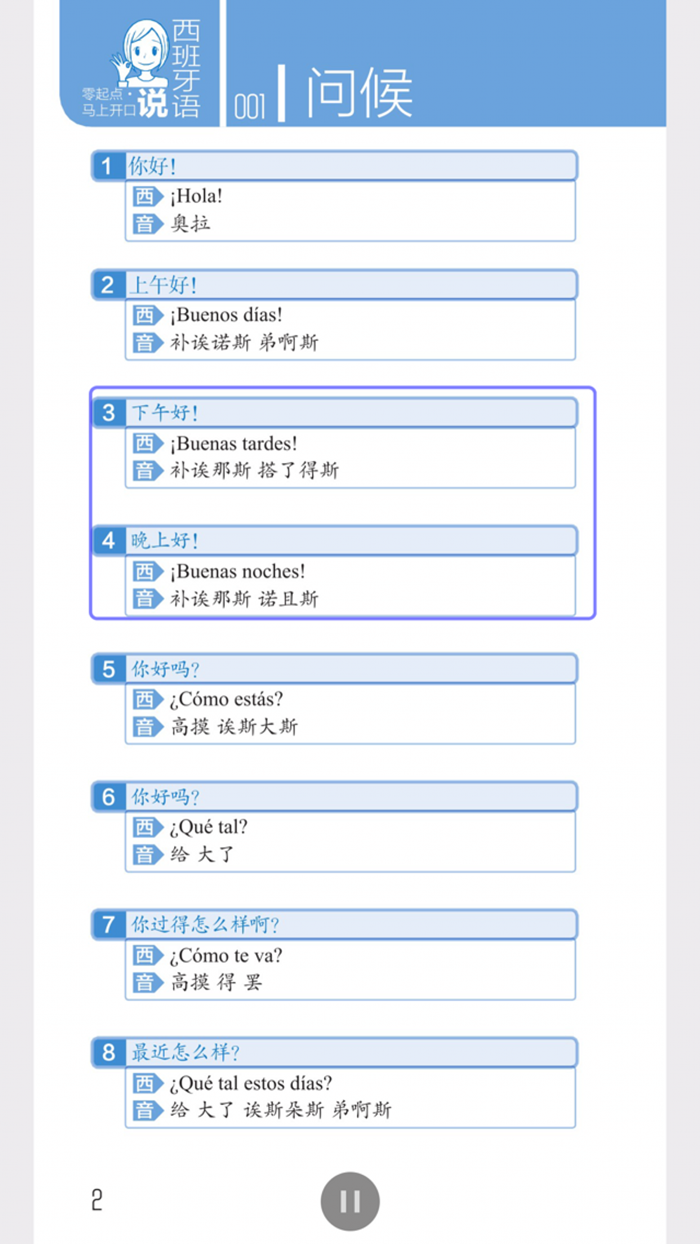The image size is (700, 1244).
Task: Click the 音 icon for ¡Buenas noches!
Action: [x=143, y=598]
